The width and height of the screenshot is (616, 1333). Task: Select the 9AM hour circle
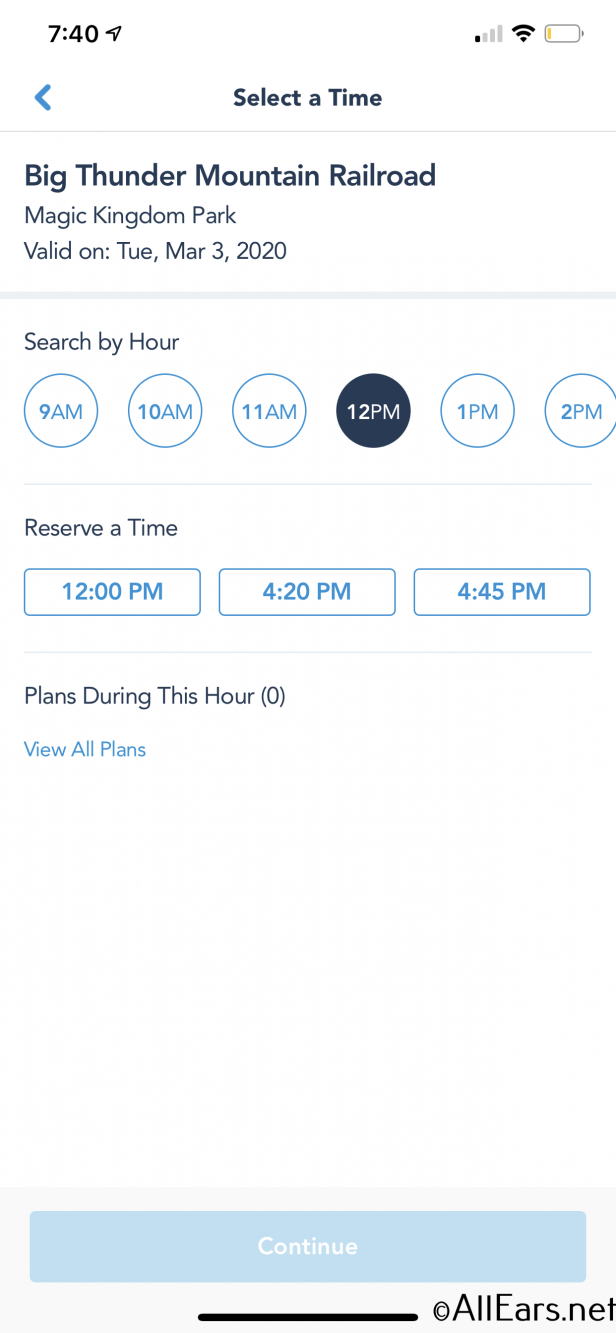point(61,411)
